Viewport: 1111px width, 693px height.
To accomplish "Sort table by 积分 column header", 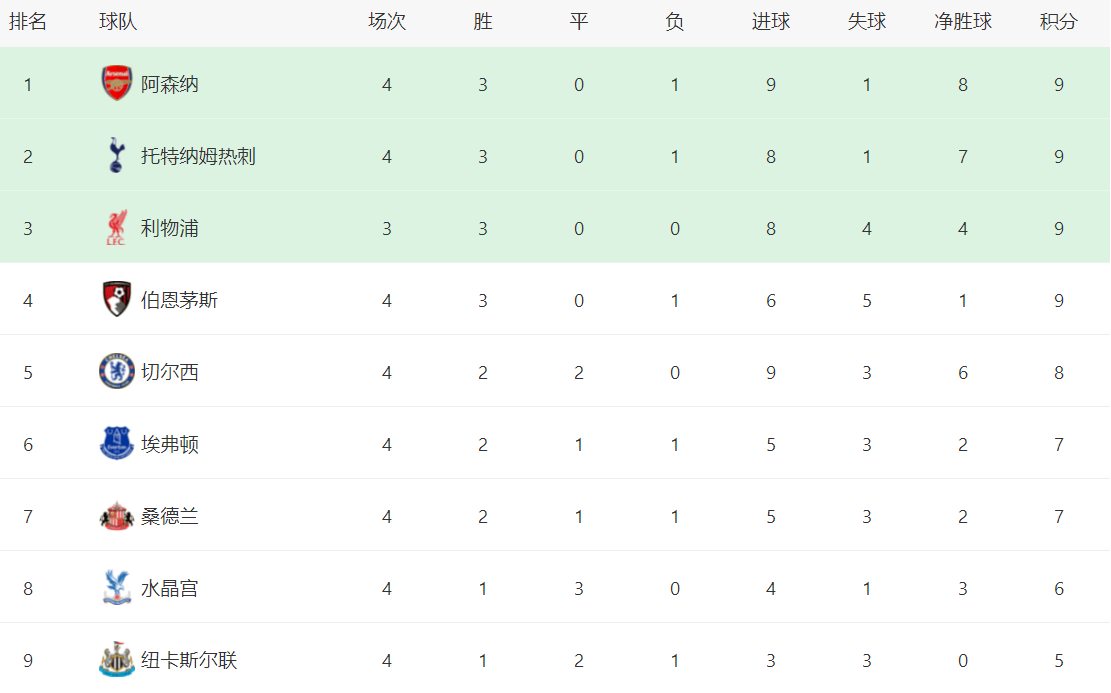I will click(x=1058, y=22).
